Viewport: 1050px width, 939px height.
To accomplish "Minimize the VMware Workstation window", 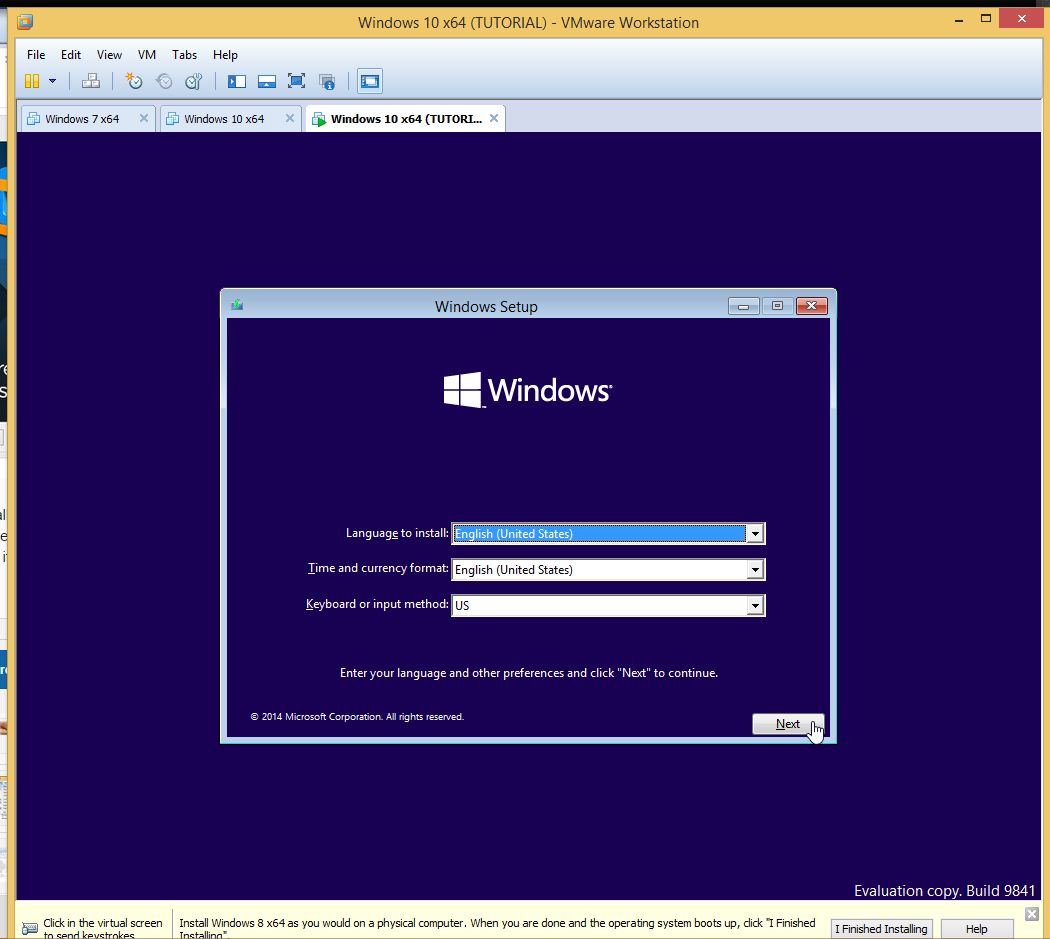I will click(959, 21).
